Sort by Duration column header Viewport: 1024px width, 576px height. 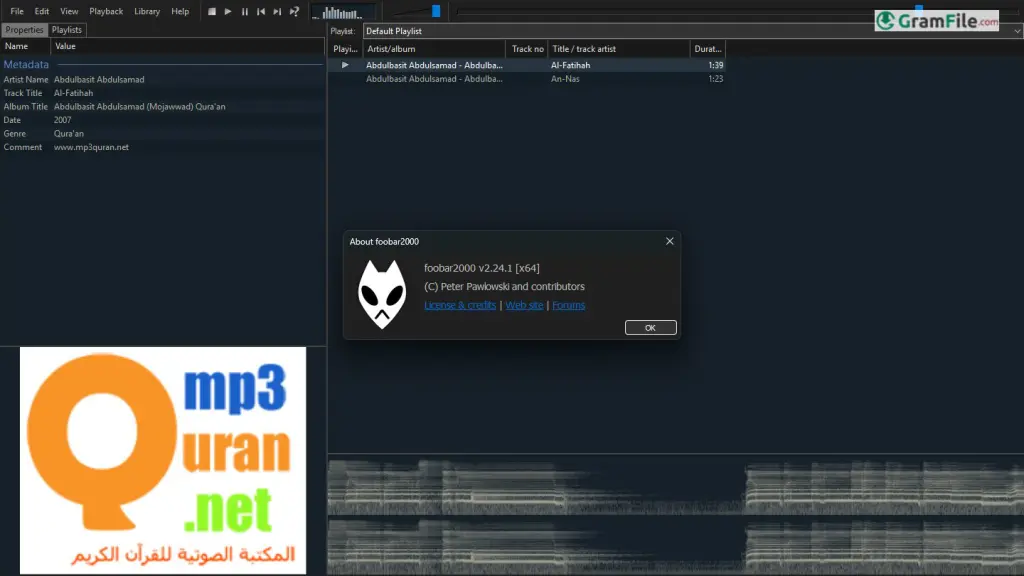point(708,49)
